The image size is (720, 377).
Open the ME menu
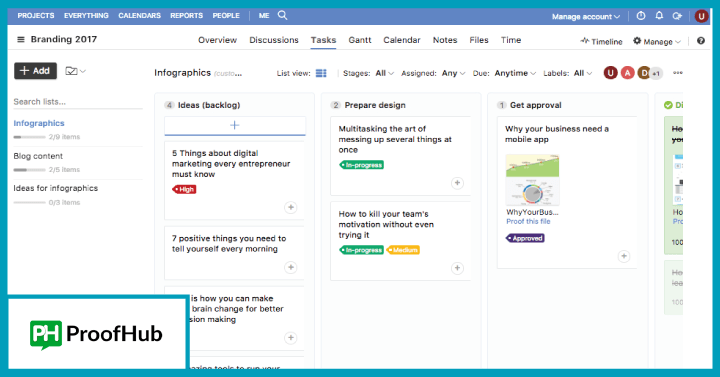264,16
